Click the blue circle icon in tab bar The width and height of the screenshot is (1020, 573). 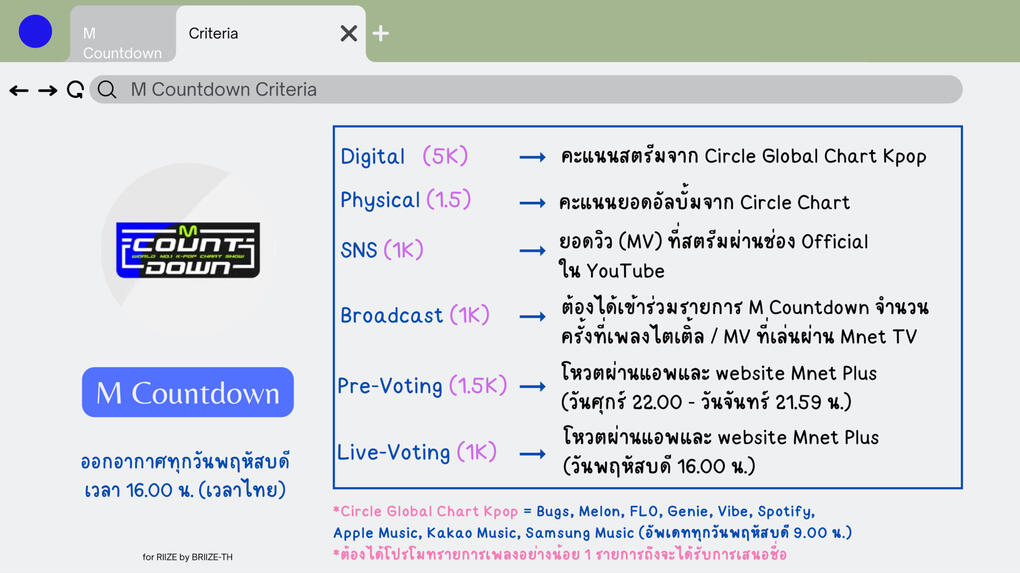point(35,32)
